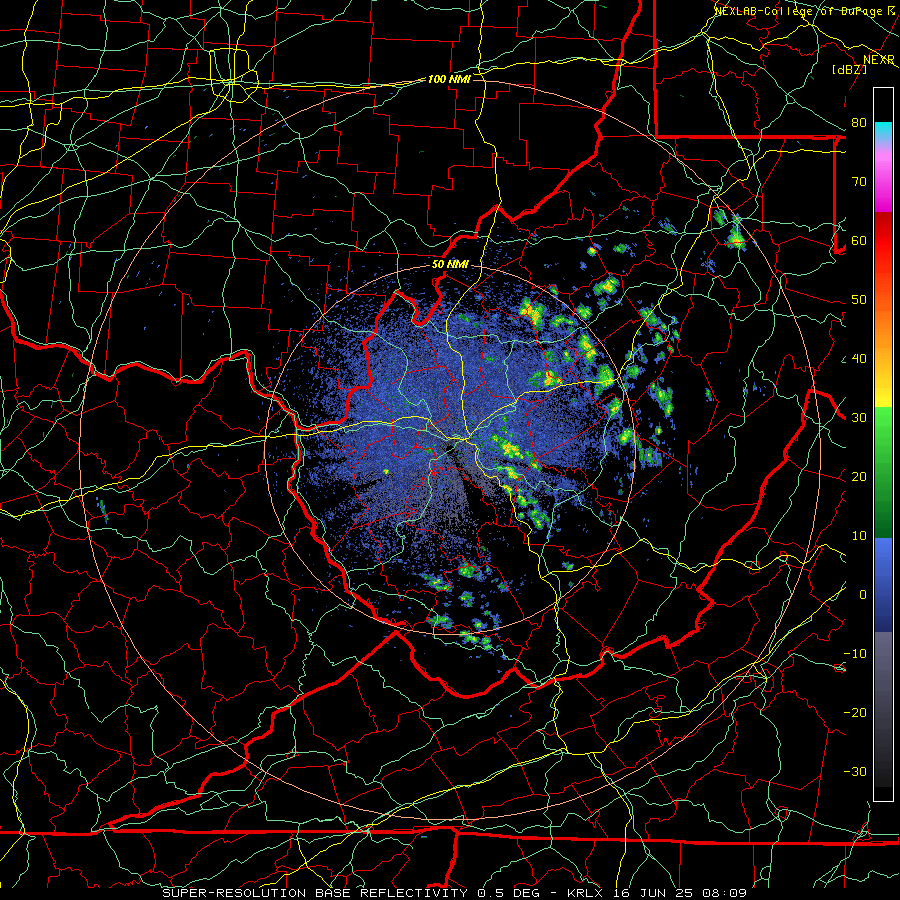The image size is (900, 900).
Task: Click the dBZ reflectivity color scale bar
Action: [x=883, y=444]
